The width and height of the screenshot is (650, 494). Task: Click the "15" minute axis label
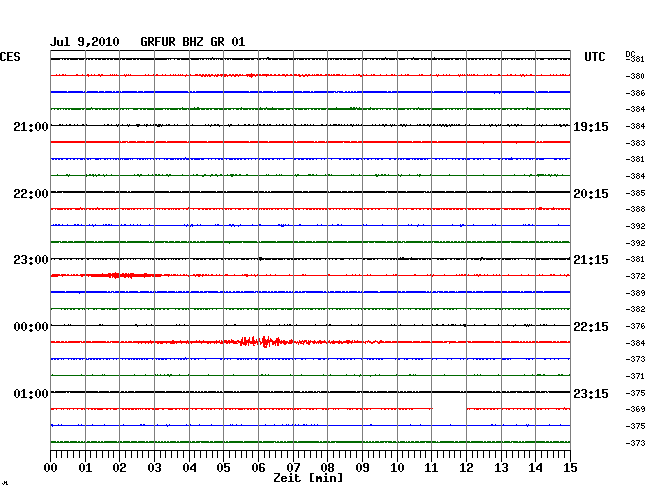[570, 468]
